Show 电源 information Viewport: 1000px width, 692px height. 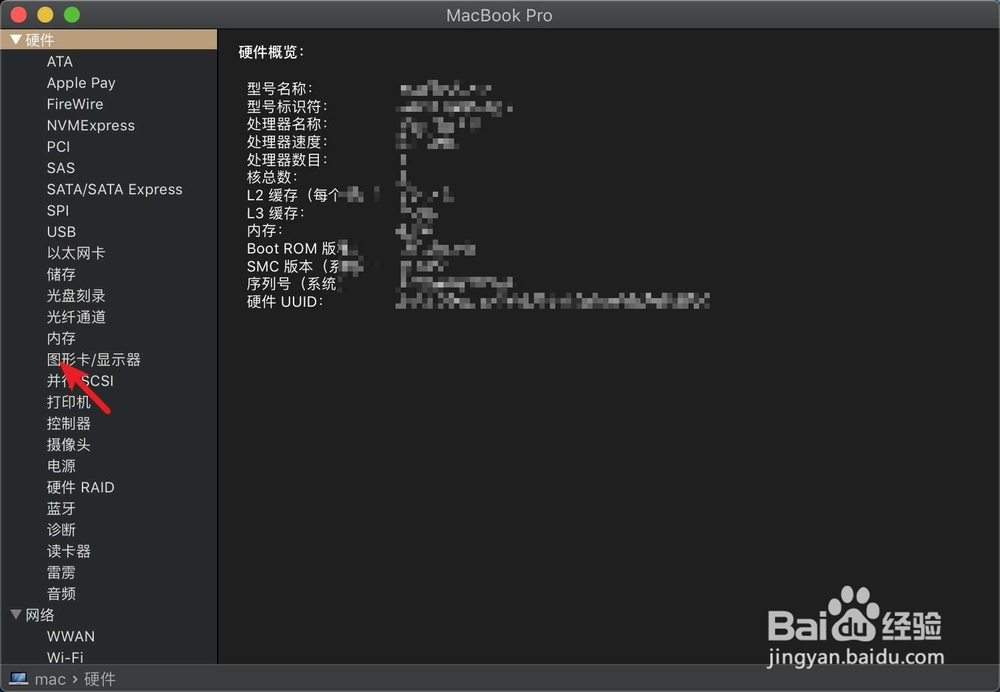coord(61,466)
